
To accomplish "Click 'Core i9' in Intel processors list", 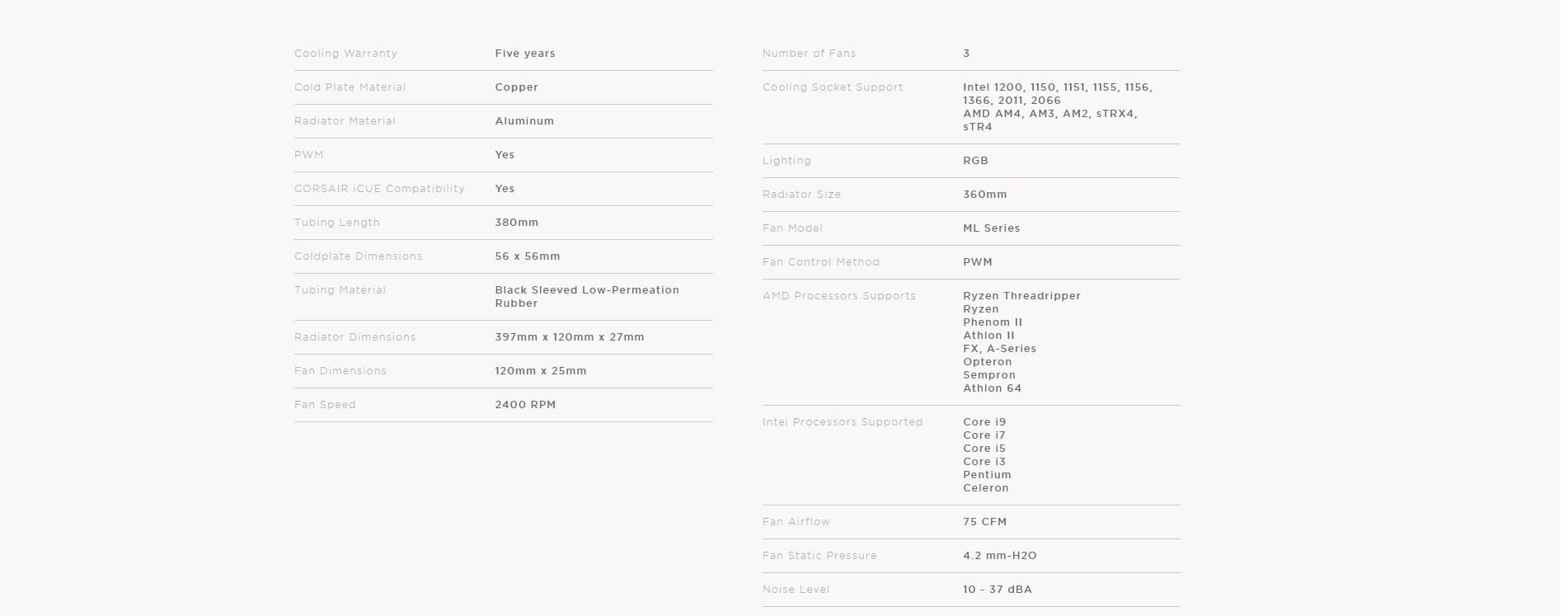I will tap(984, 422).
